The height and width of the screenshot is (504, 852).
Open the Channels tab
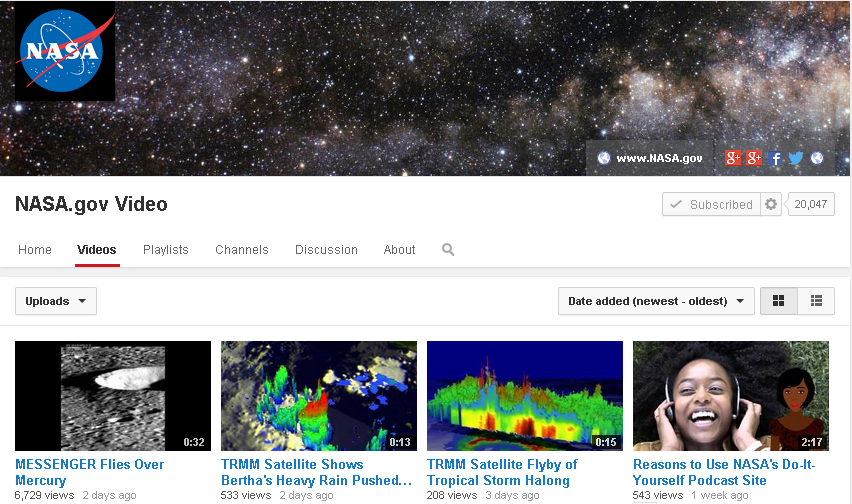click(242, 250)
